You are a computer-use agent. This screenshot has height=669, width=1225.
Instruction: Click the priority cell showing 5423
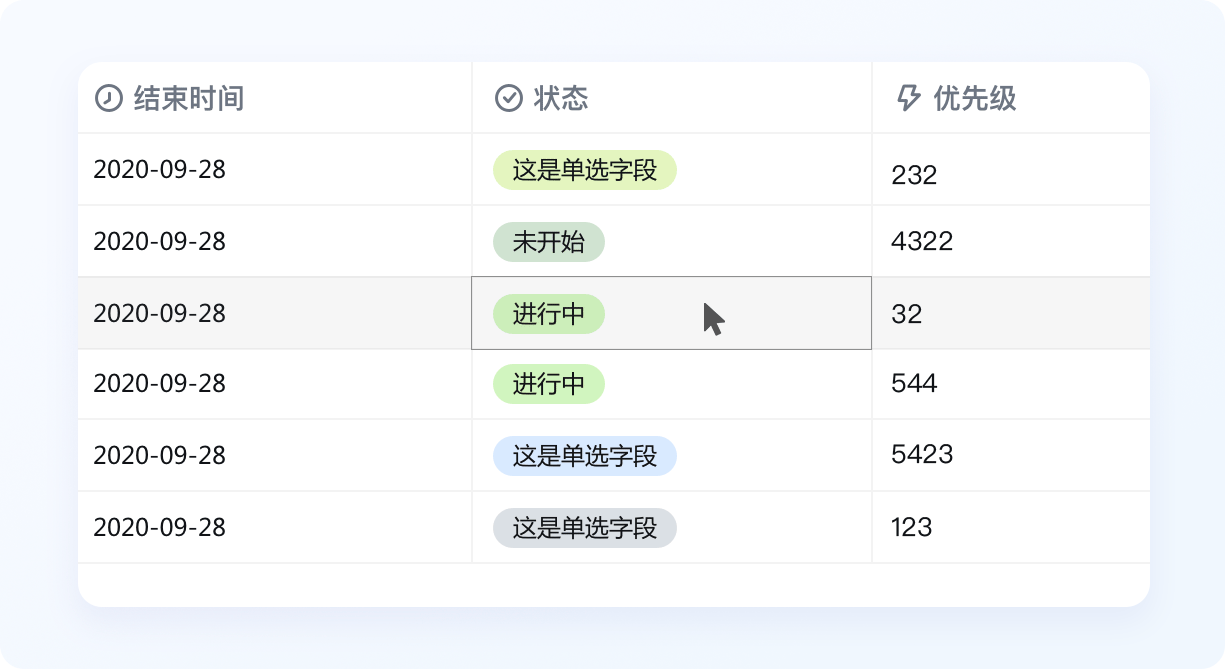point(922,455)
